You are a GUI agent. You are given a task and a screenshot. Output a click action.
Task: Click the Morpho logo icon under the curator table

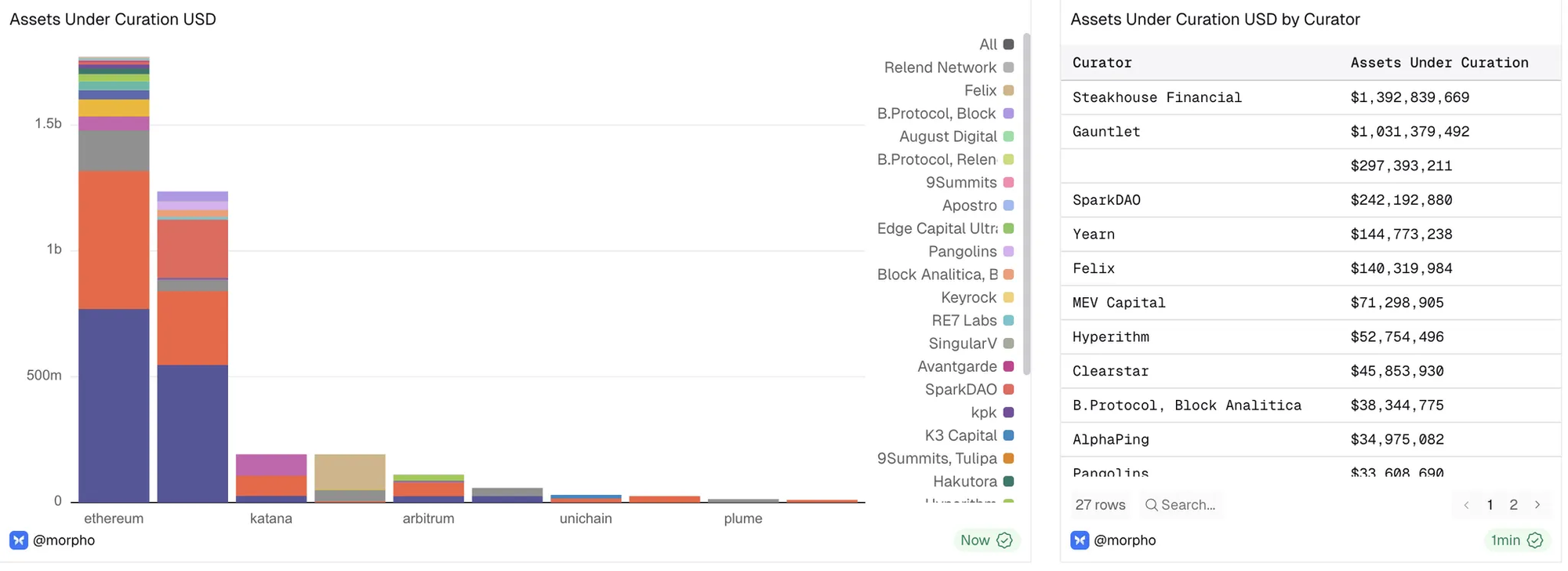click(1080, 540)
